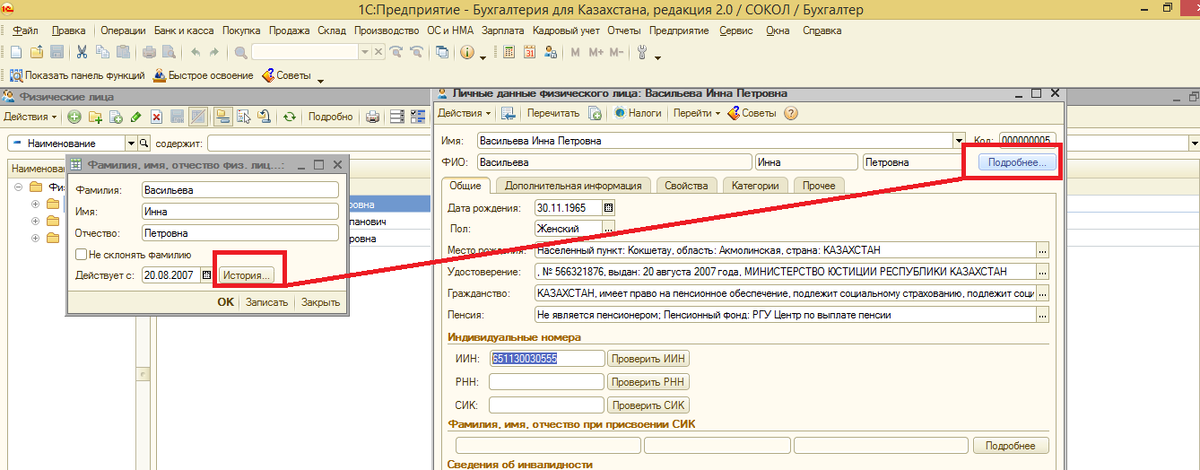This screenshot has height=470, width=1200.
Task: Click the printer icon in Физические лица toolbar
Action: [x=373, y=117]
